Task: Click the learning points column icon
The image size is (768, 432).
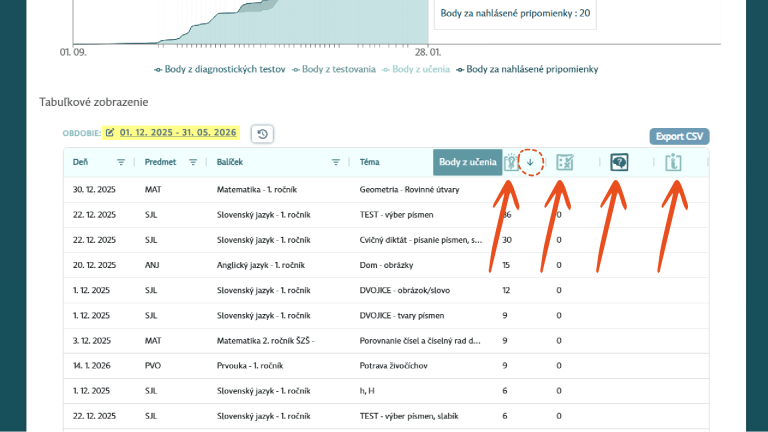Action: [512, 163]
